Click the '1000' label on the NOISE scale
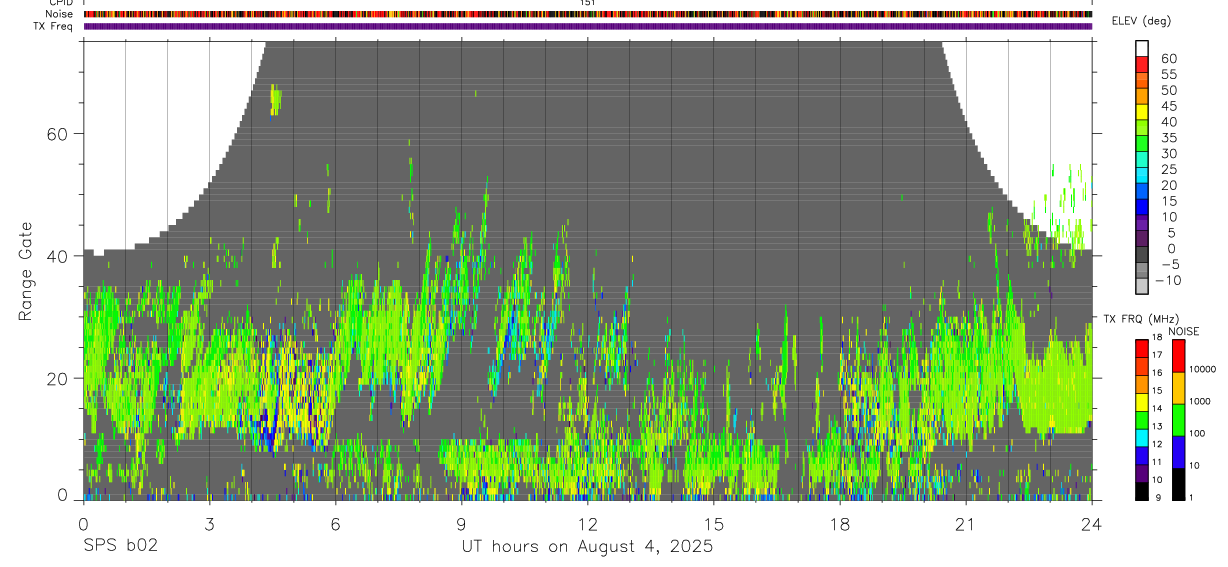Viewport: 1228px width, 567px height. (1199, 401)
